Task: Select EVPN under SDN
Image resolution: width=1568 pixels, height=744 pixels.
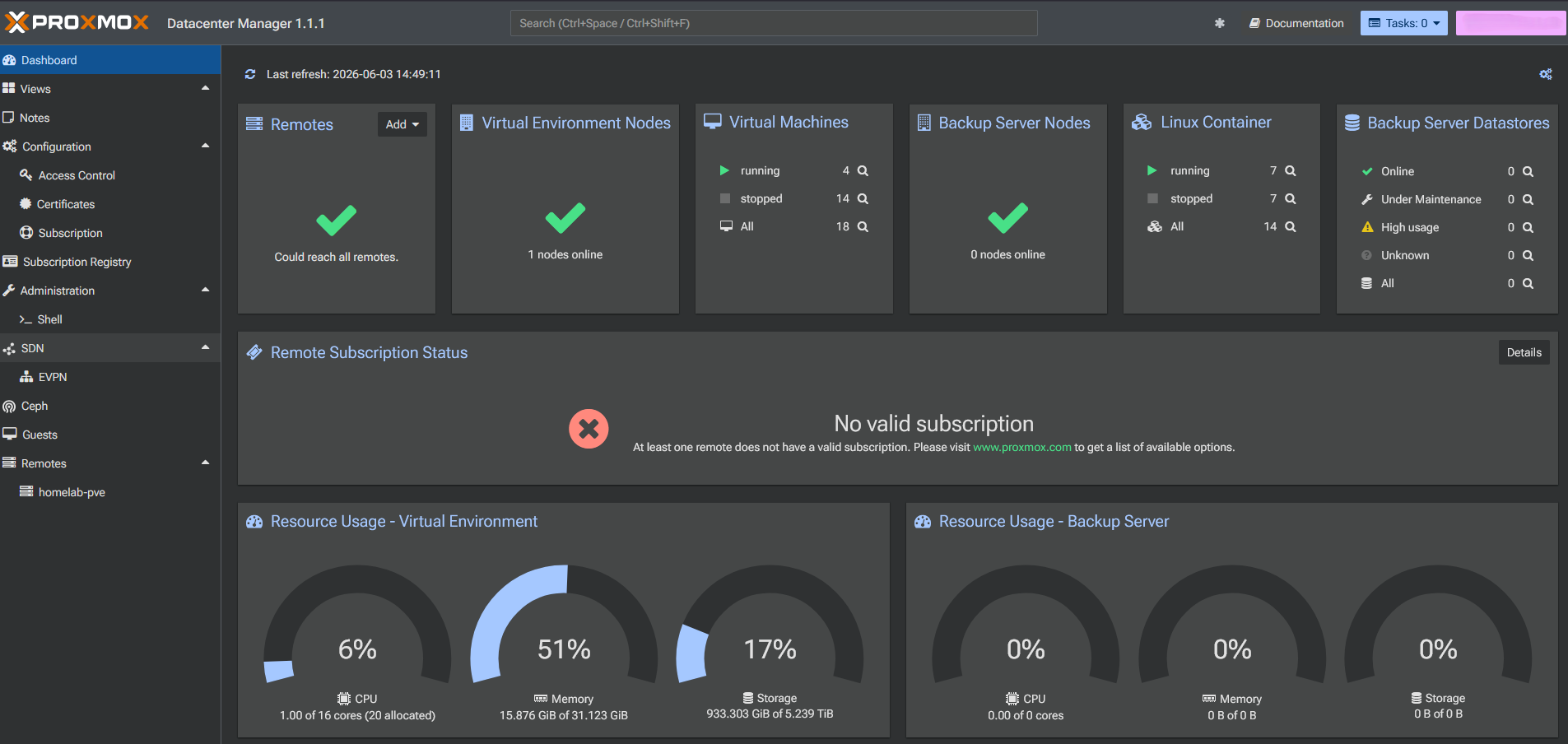Action: click(x=110, y=377)
